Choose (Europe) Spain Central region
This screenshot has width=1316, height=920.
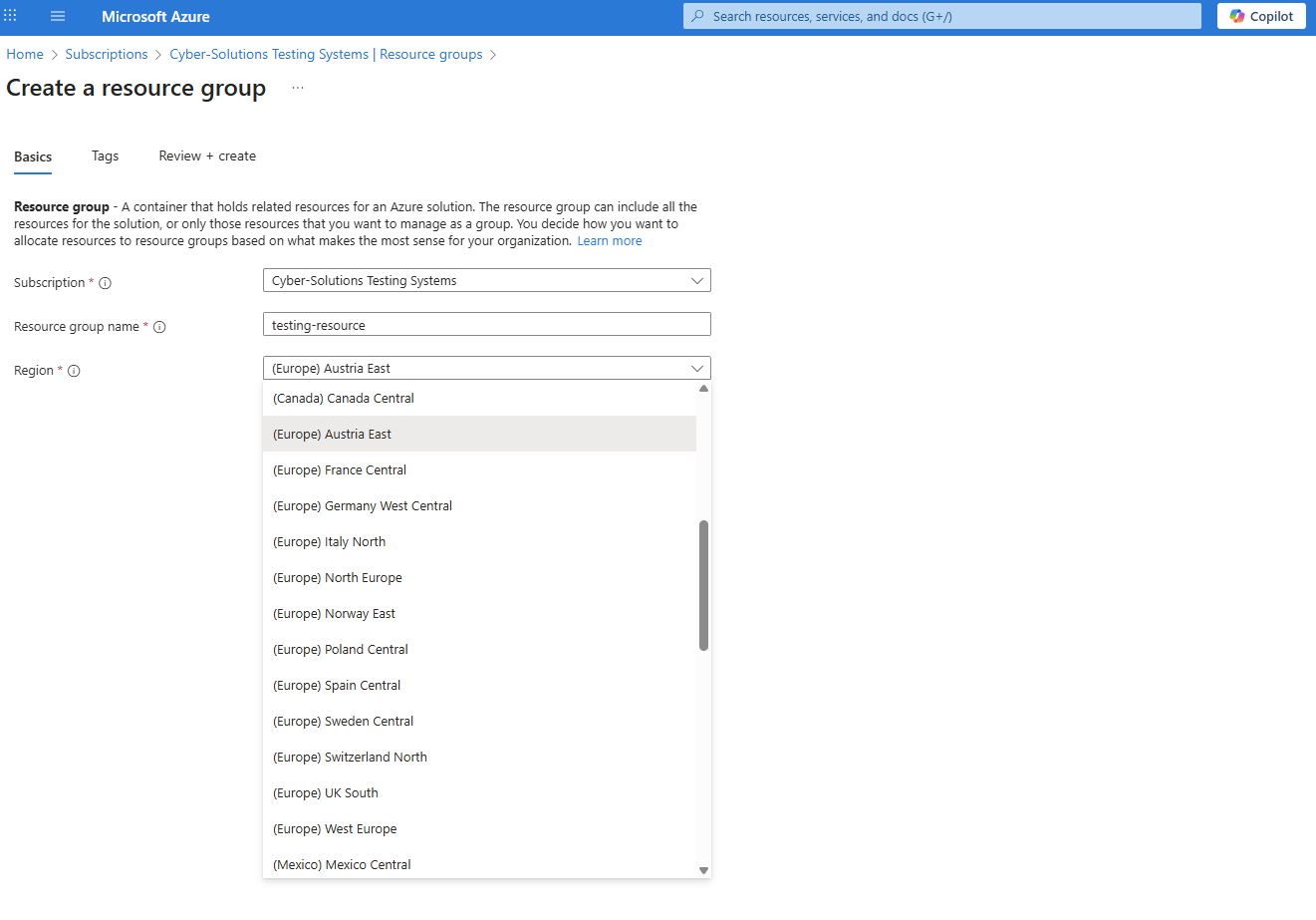tap(479, 685)
